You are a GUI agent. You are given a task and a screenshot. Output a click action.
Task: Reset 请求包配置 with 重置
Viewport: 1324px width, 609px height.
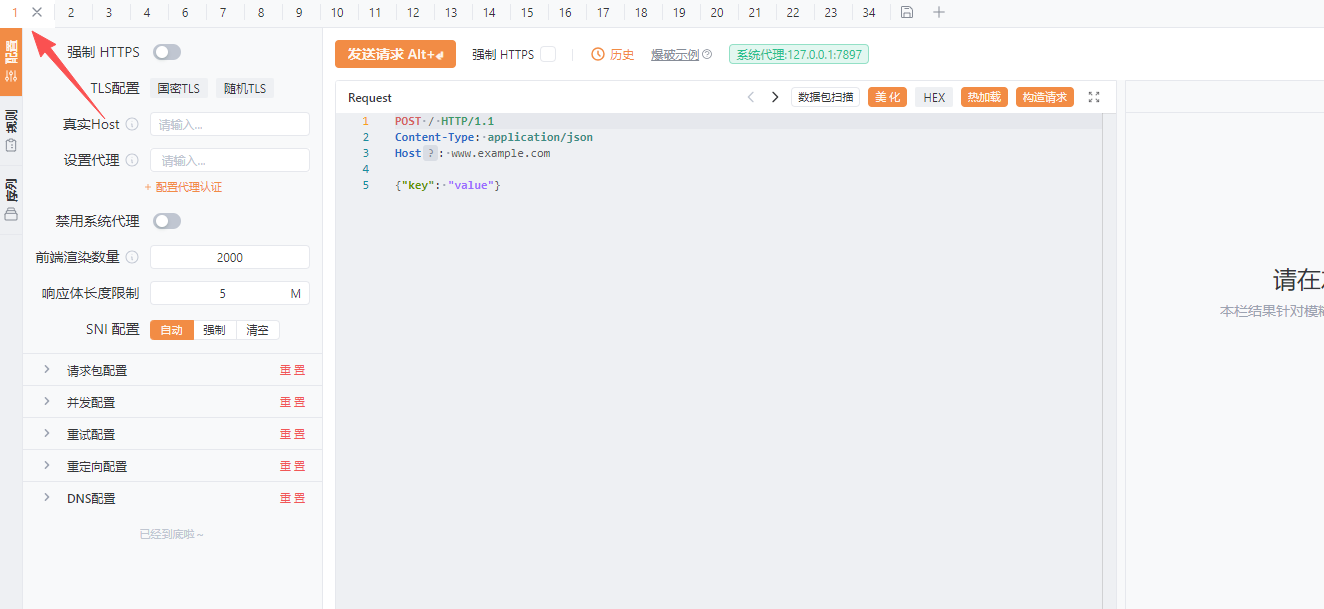tap(292, 370)
